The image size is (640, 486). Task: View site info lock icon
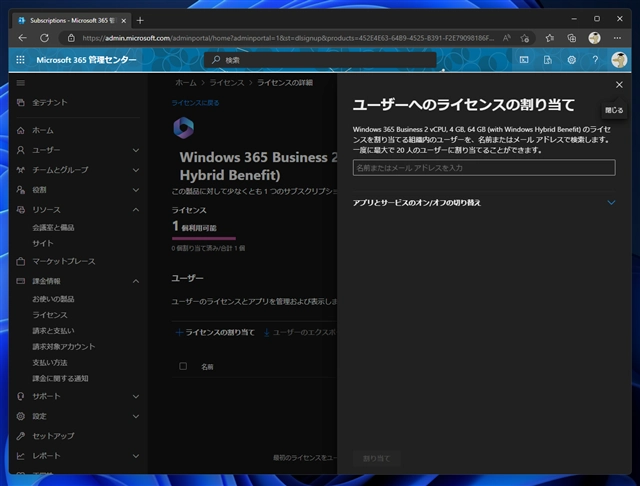tap(71, 38)
